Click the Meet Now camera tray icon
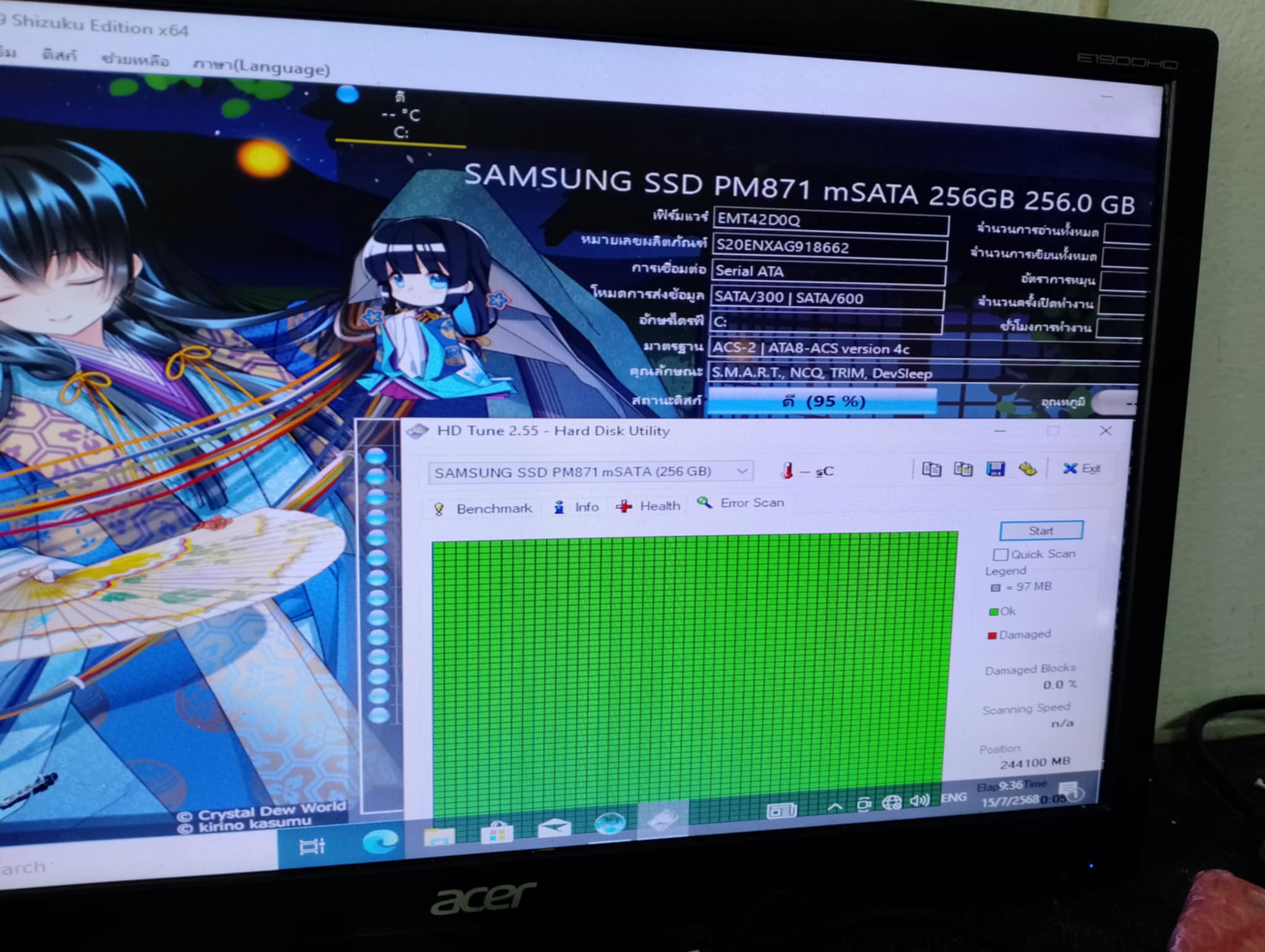 click(x=864, y=804)
